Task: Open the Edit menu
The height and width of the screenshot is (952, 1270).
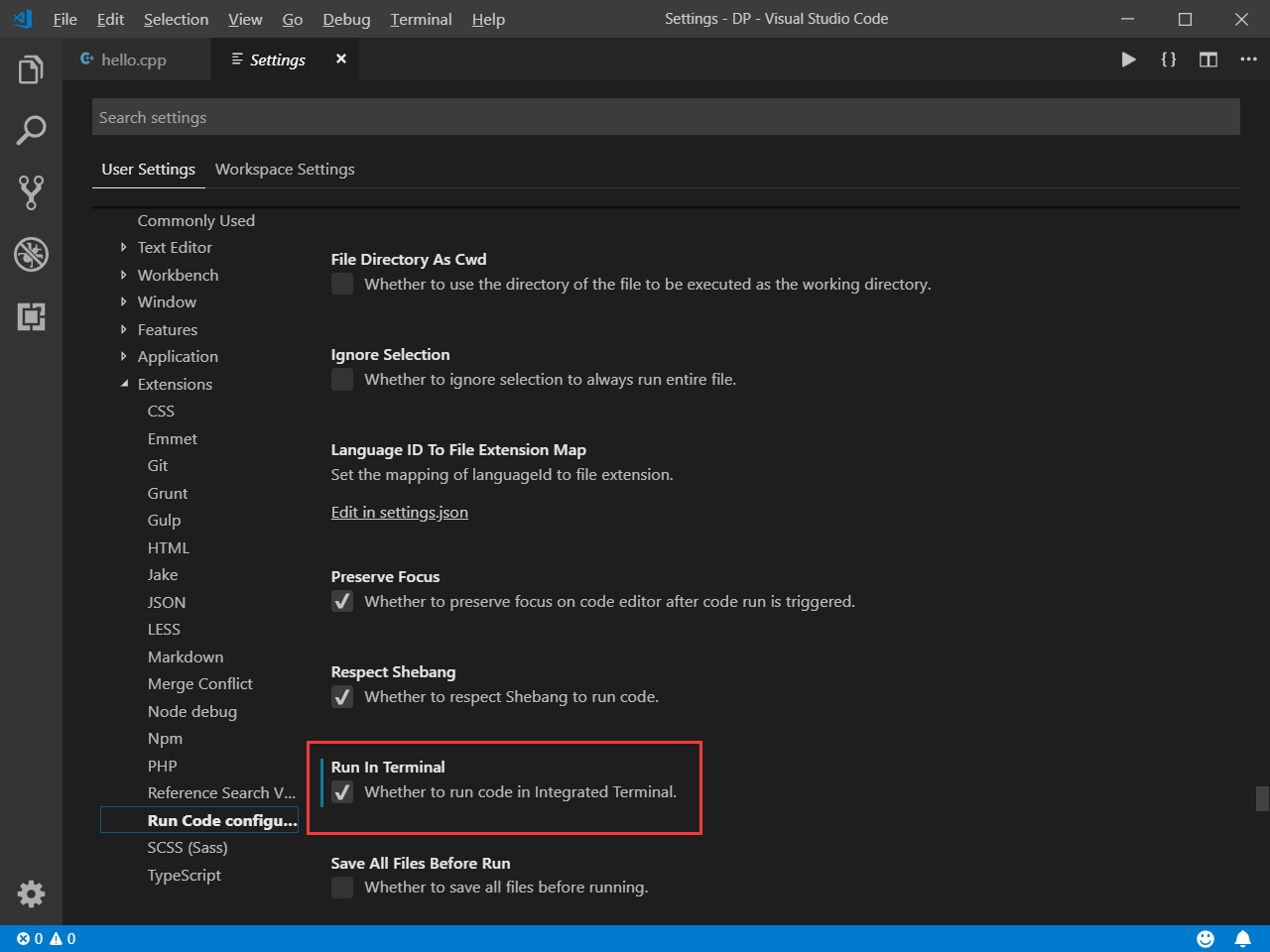Action: point(110,19)
